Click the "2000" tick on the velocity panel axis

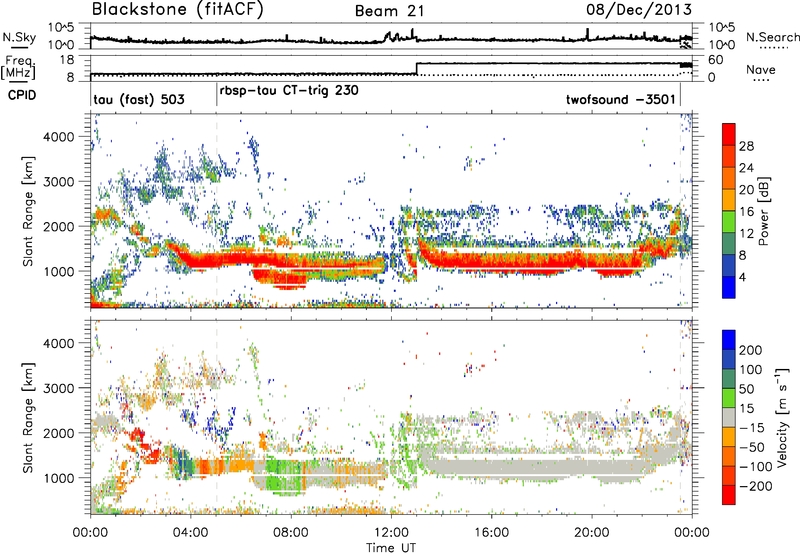pos(59,433)
